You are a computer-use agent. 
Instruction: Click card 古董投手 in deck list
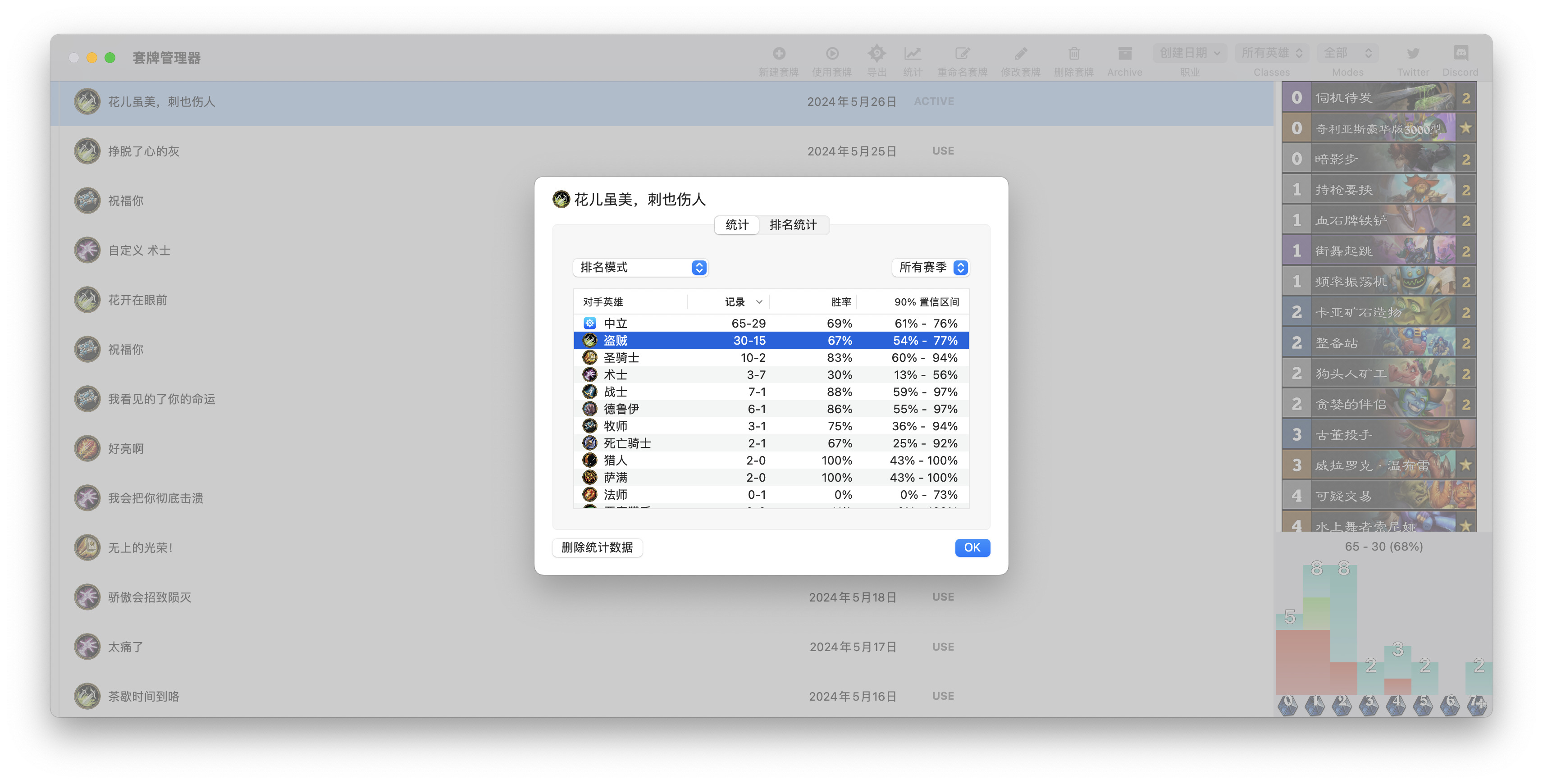coord(1379,435)
